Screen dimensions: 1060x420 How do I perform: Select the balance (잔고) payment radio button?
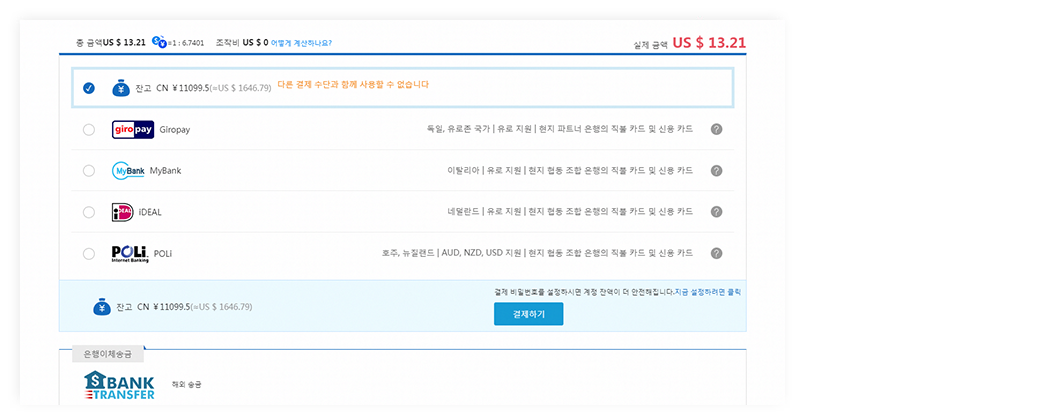89,88
